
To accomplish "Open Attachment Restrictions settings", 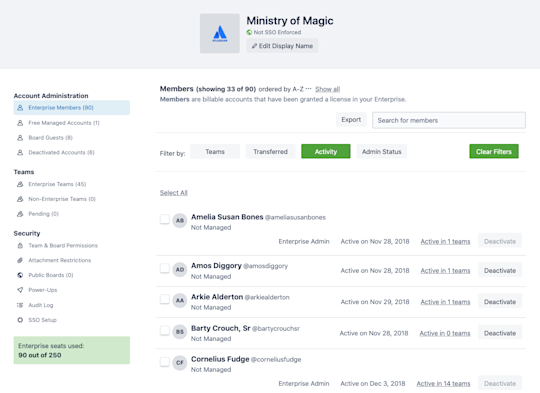I will (x=60, y=260).
